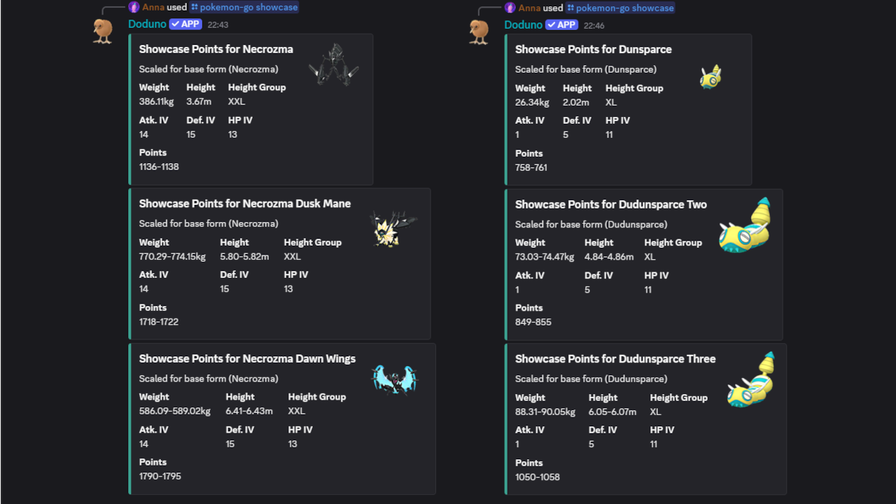Open the Dunsparce thumbnail image
896x504 pixels.
pos(710,76)
